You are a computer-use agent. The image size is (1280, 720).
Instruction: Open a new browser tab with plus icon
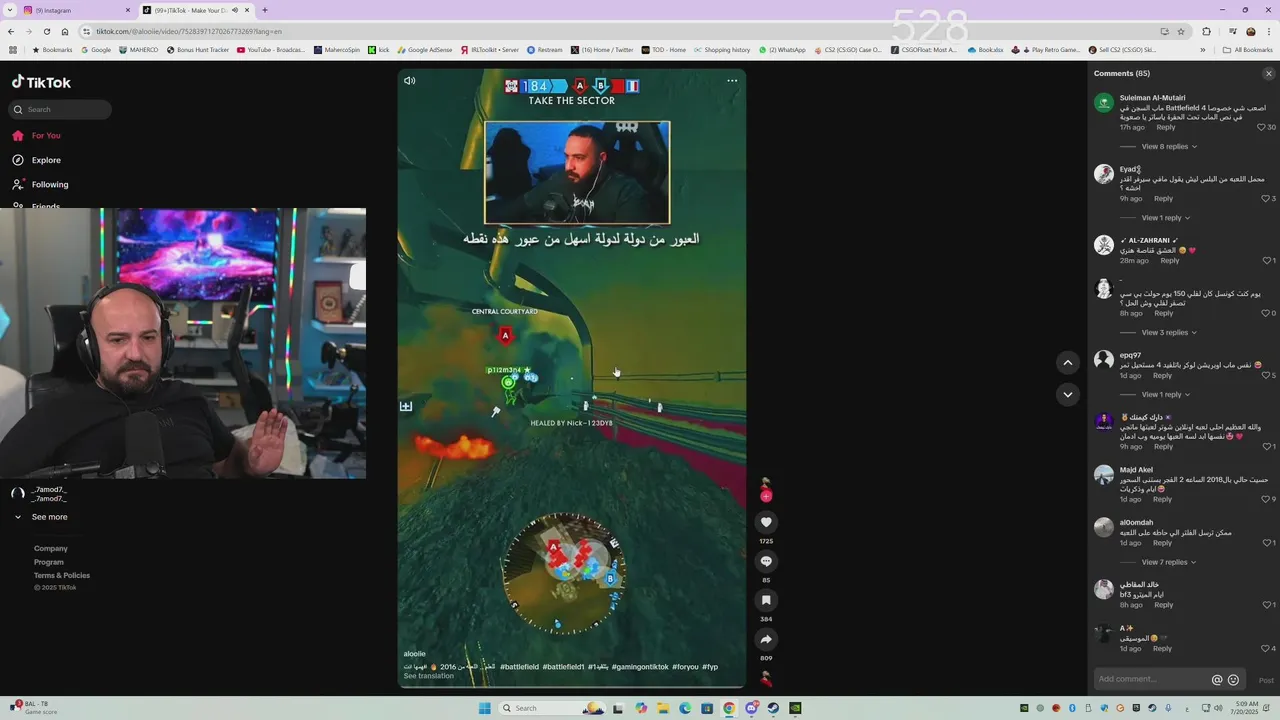click(x=264, y=10)
